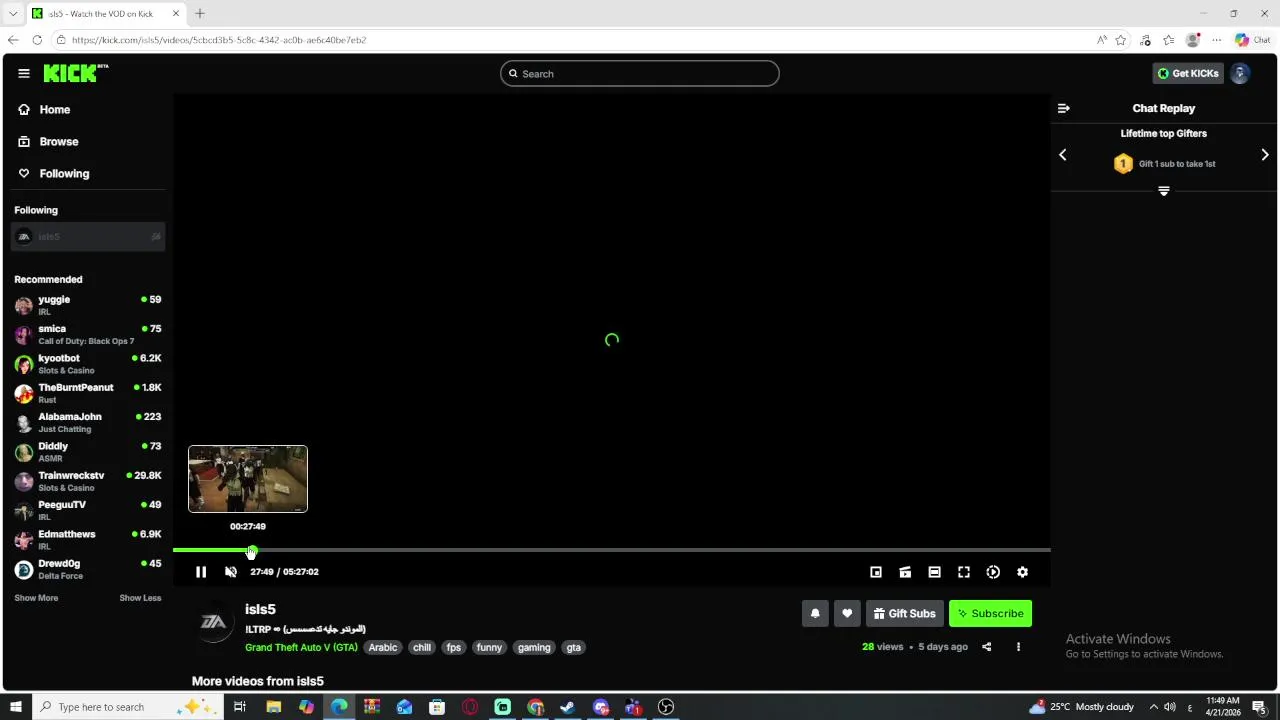Screen dimensions: 1280x720
Task: Collapse list with Show Less
Action: pos(140,598)
